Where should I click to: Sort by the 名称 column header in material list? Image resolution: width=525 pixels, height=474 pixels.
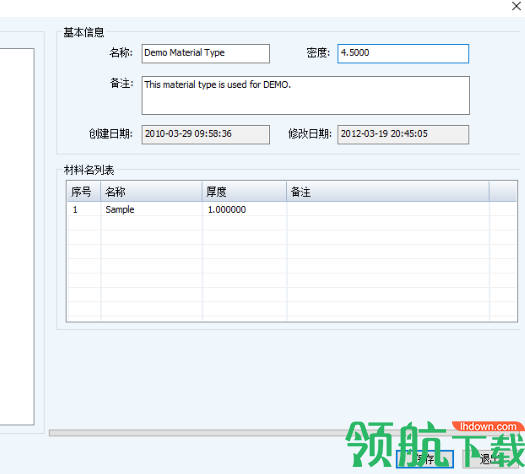[151, 192]
